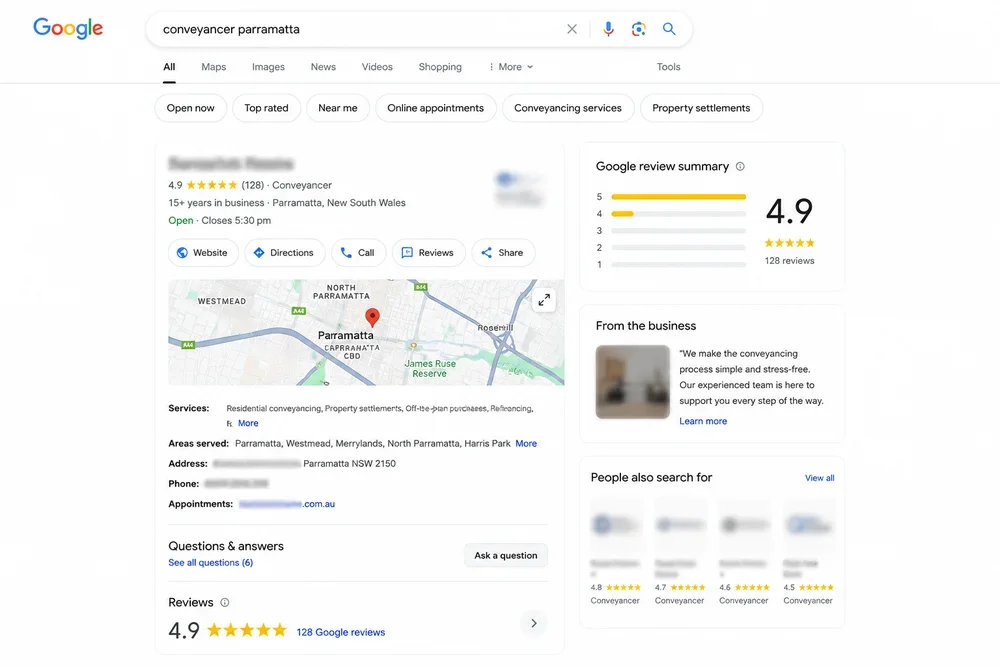Image resolution: width=1000 pixels, height=667 pixels.
Task: Apply the Open now filter chip
Action: pyautogui.click(x=191, y=108)
